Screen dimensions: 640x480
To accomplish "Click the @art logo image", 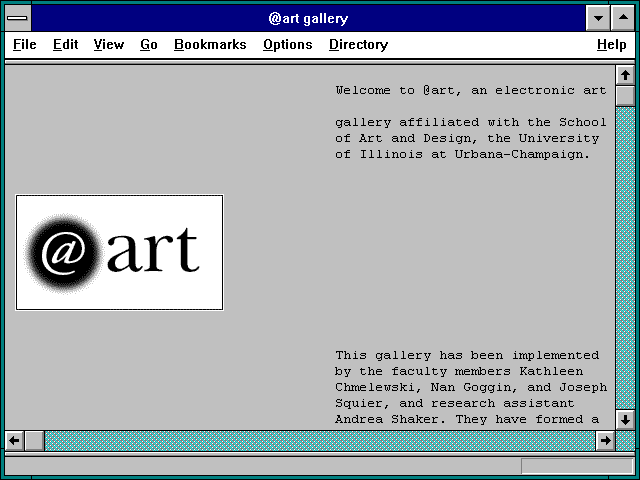I will [120, 253].
